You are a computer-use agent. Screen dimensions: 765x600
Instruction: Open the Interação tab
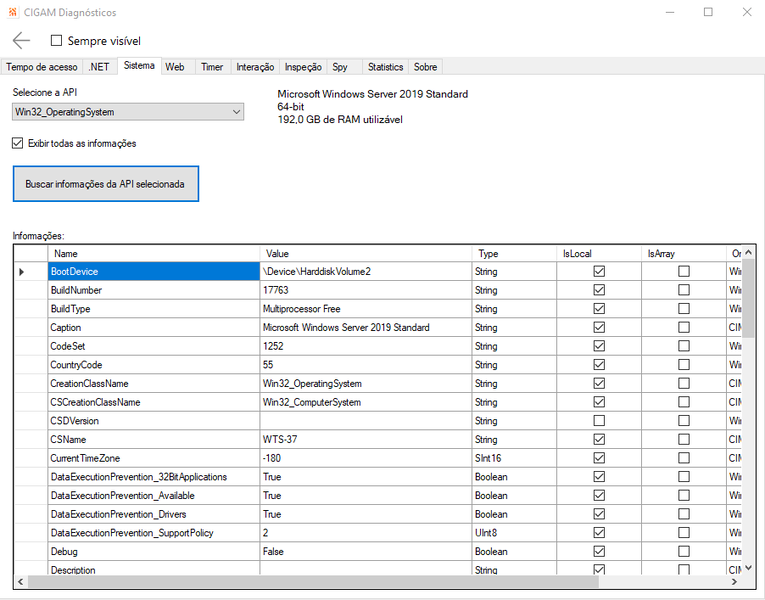[x=255, y=67]
